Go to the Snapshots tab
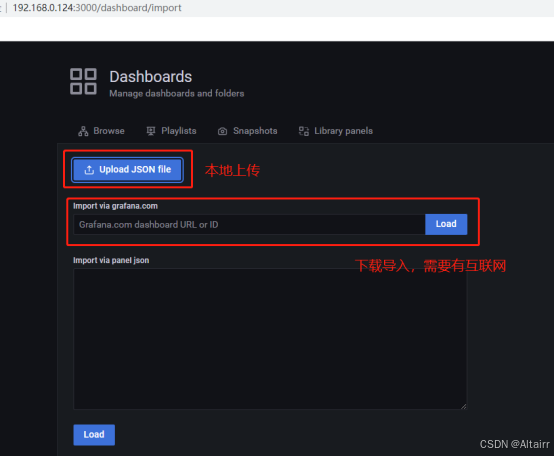The width and height of the screenshot is (554, 456). (x=247, y=131)
